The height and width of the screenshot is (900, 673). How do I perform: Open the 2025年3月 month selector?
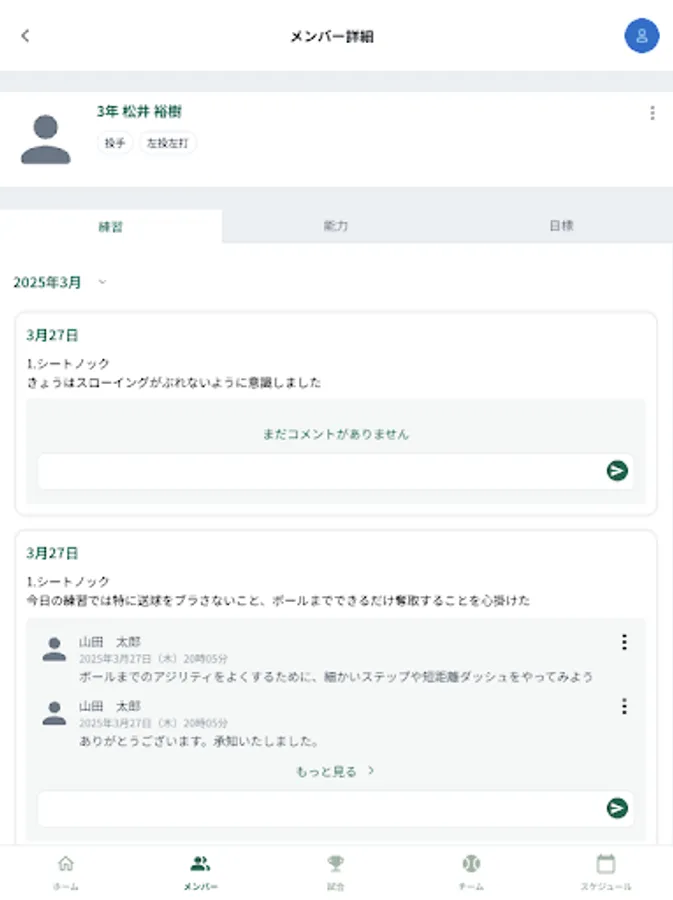(x=60, y=283)
